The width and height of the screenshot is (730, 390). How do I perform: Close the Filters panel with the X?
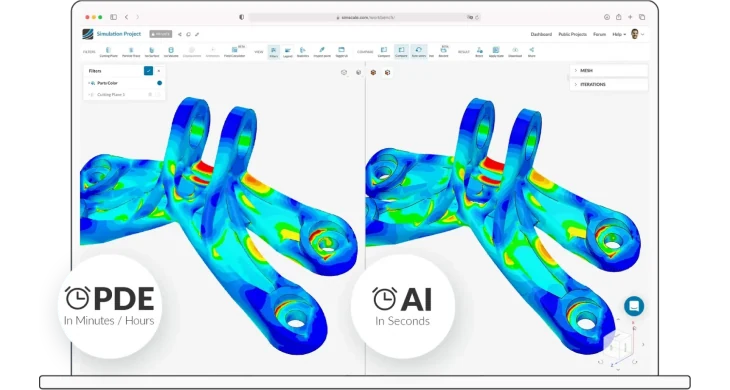[x=159, y=71]
